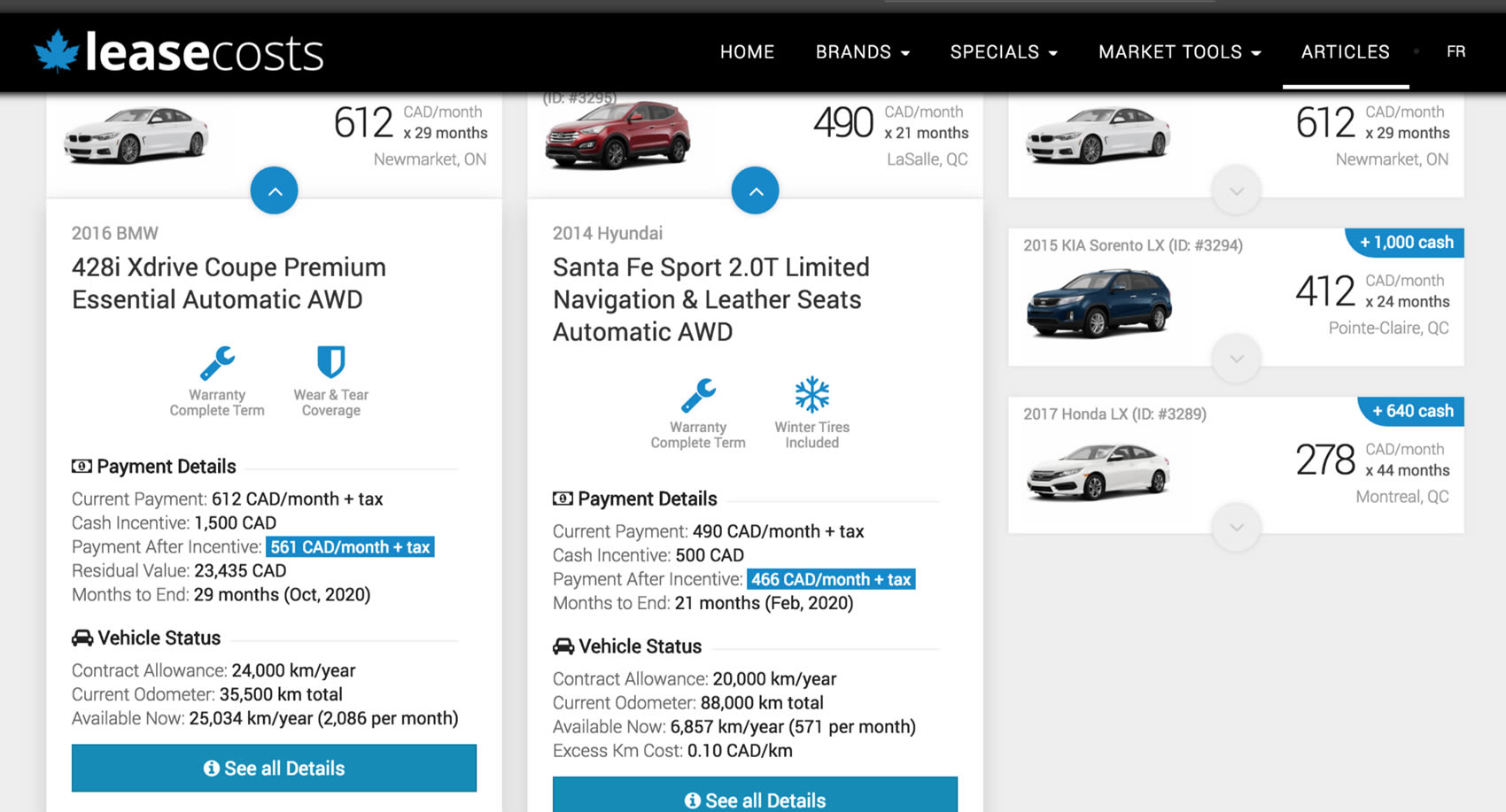Click the white BMW coupe thumbnail on left

(136, 135)
